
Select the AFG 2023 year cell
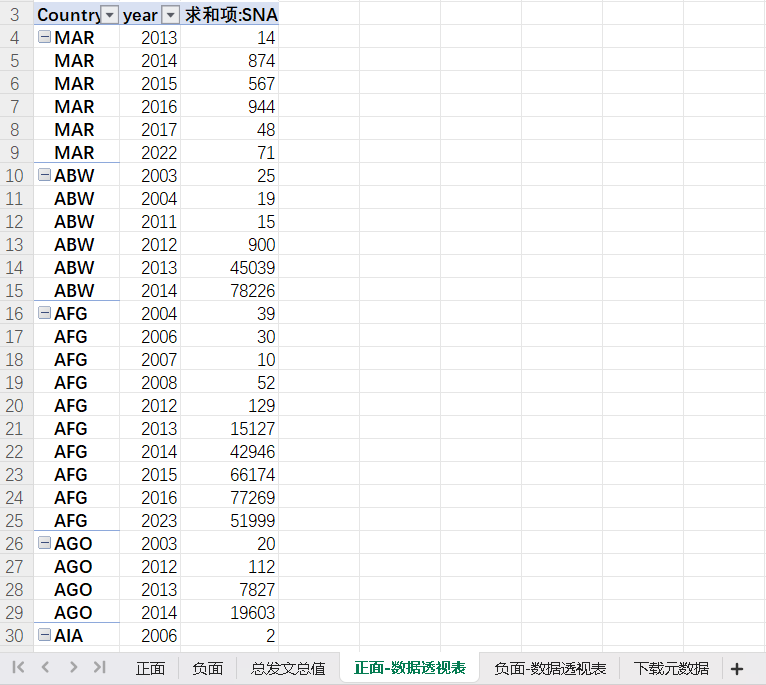(150, 520)
